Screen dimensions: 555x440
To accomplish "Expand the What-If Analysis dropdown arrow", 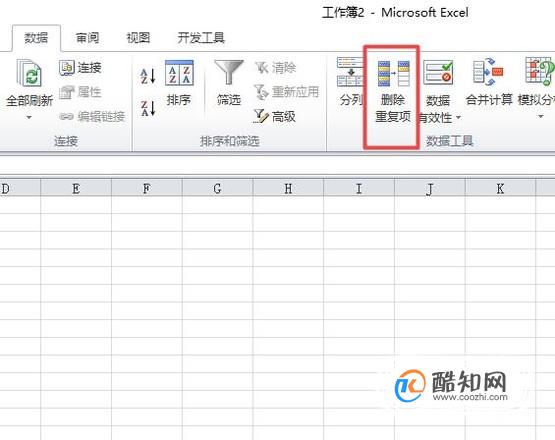I will click(540, 116).
